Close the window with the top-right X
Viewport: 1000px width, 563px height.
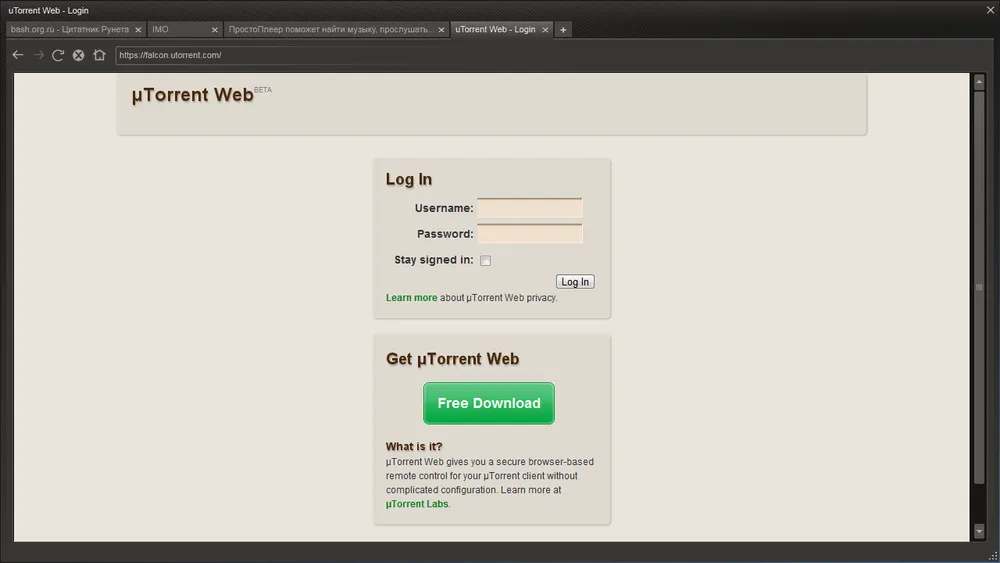tap(990, 10)
